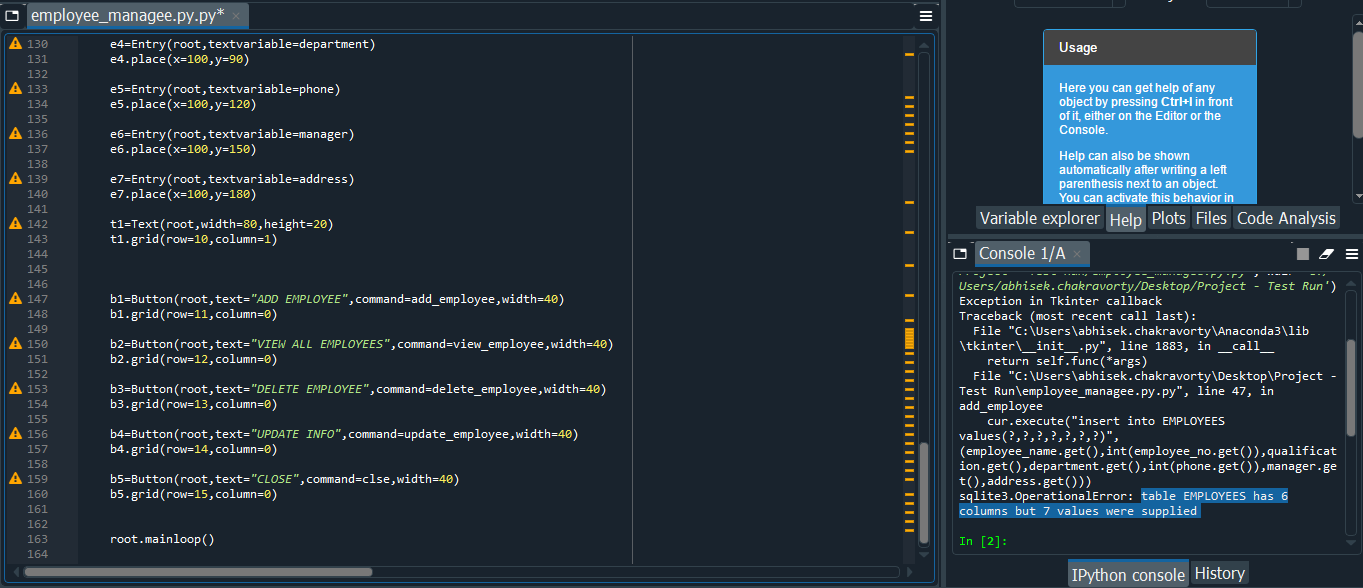Open the Console 1/A options hamburger menu
Screen dimensions: 1363x588
click(1352, 253)
